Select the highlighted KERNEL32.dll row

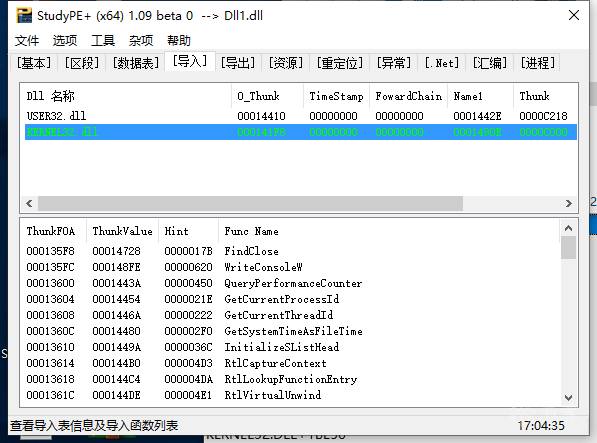coord(301,132)
